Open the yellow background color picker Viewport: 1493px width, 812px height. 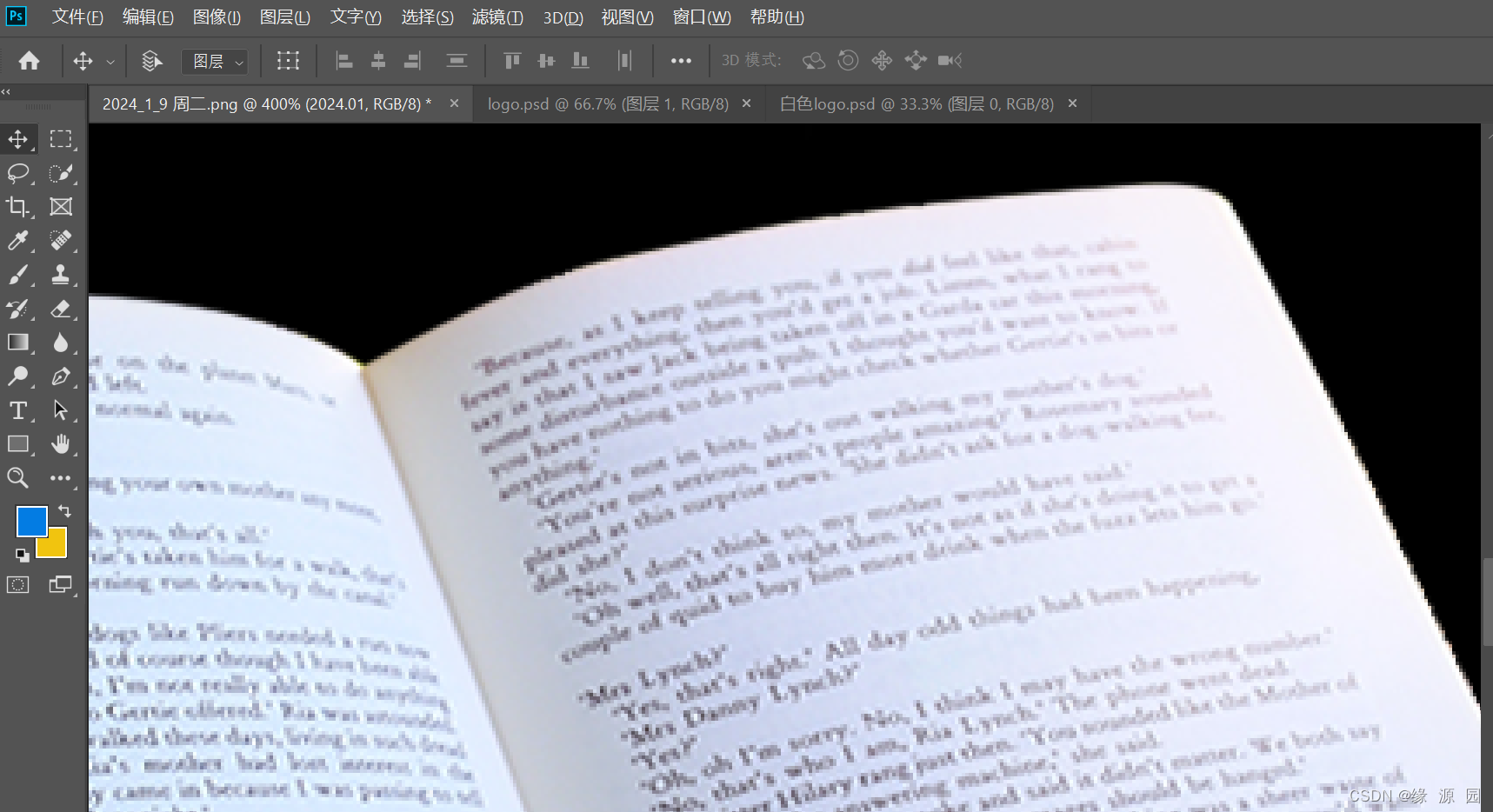click(x=56, y=546)
